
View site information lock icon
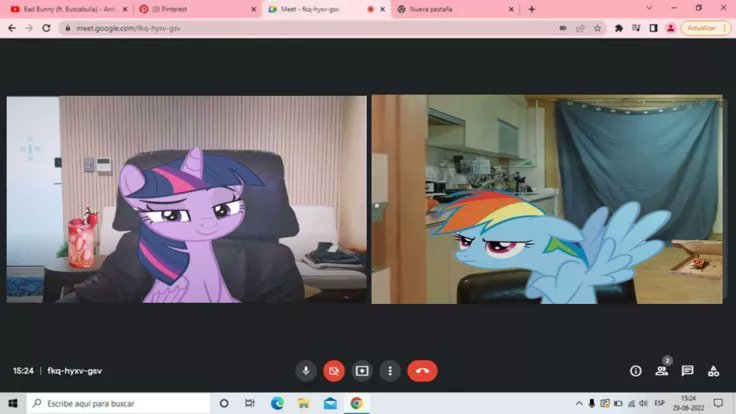click(68, 28)
